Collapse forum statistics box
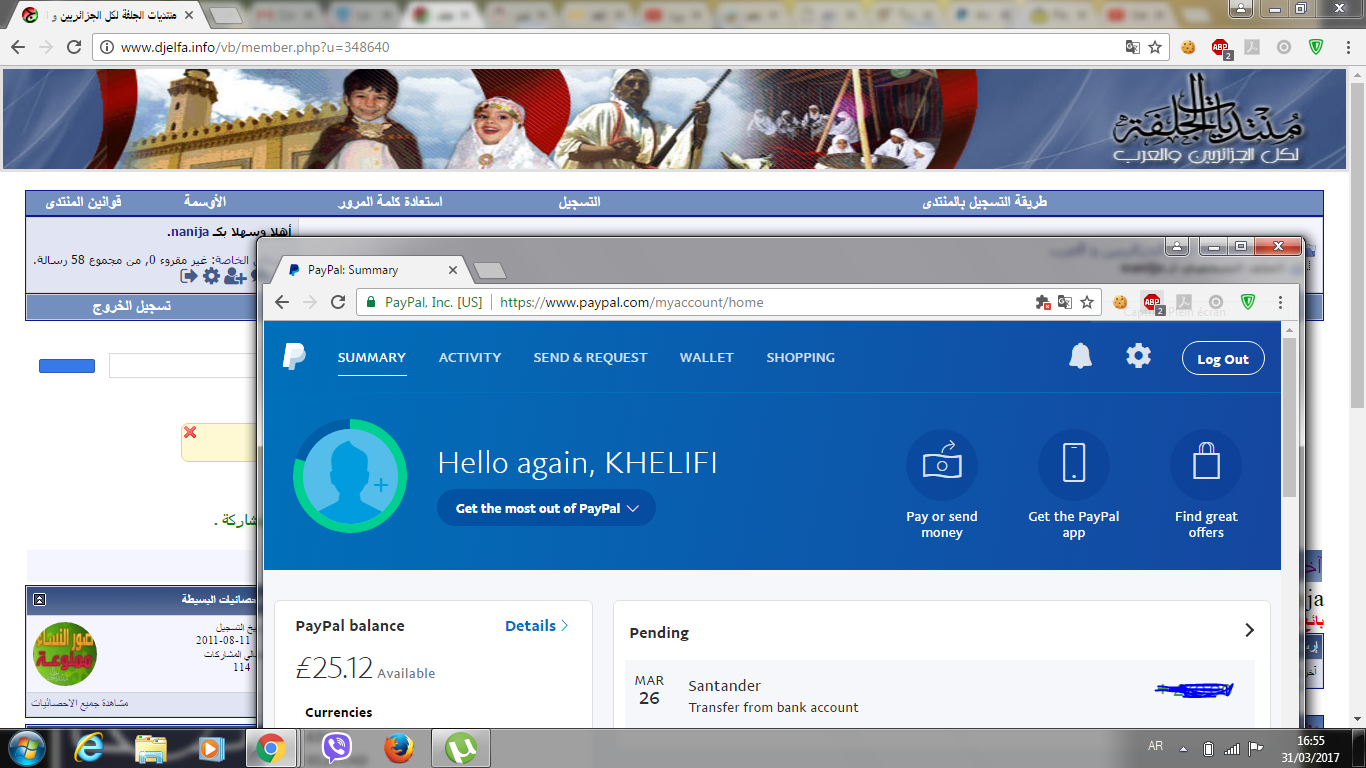 tap(39, 600)
